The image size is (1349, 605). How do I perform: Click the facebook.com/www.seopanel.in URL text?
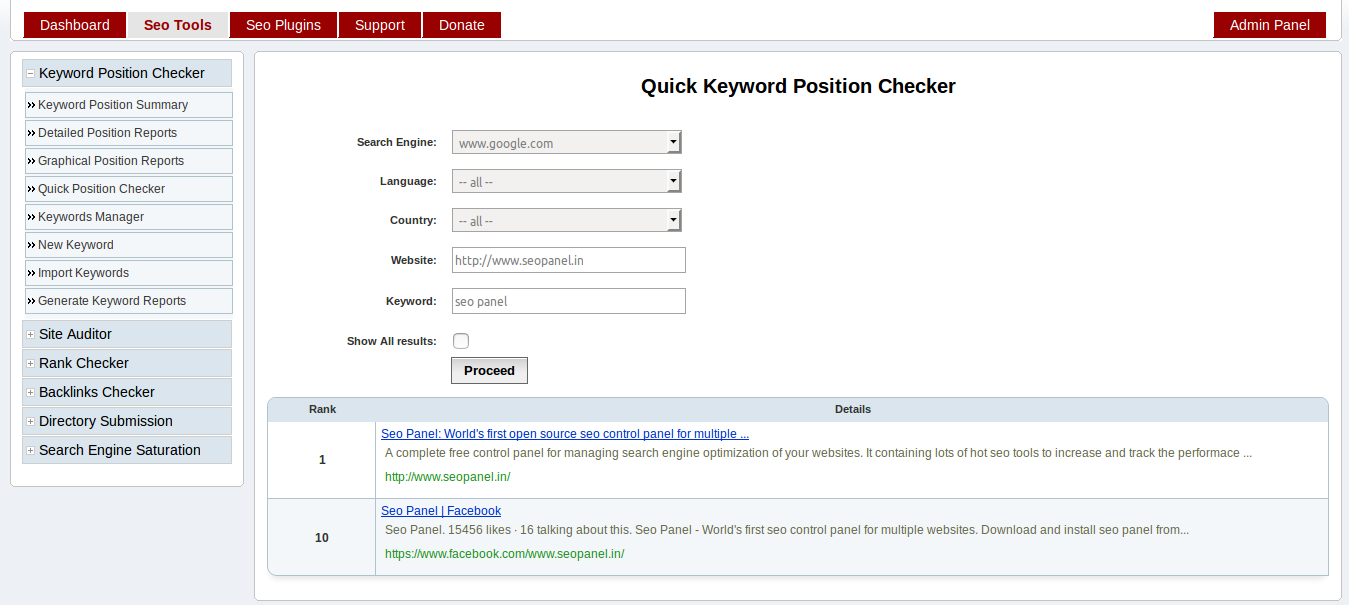[x=504, y=554]
